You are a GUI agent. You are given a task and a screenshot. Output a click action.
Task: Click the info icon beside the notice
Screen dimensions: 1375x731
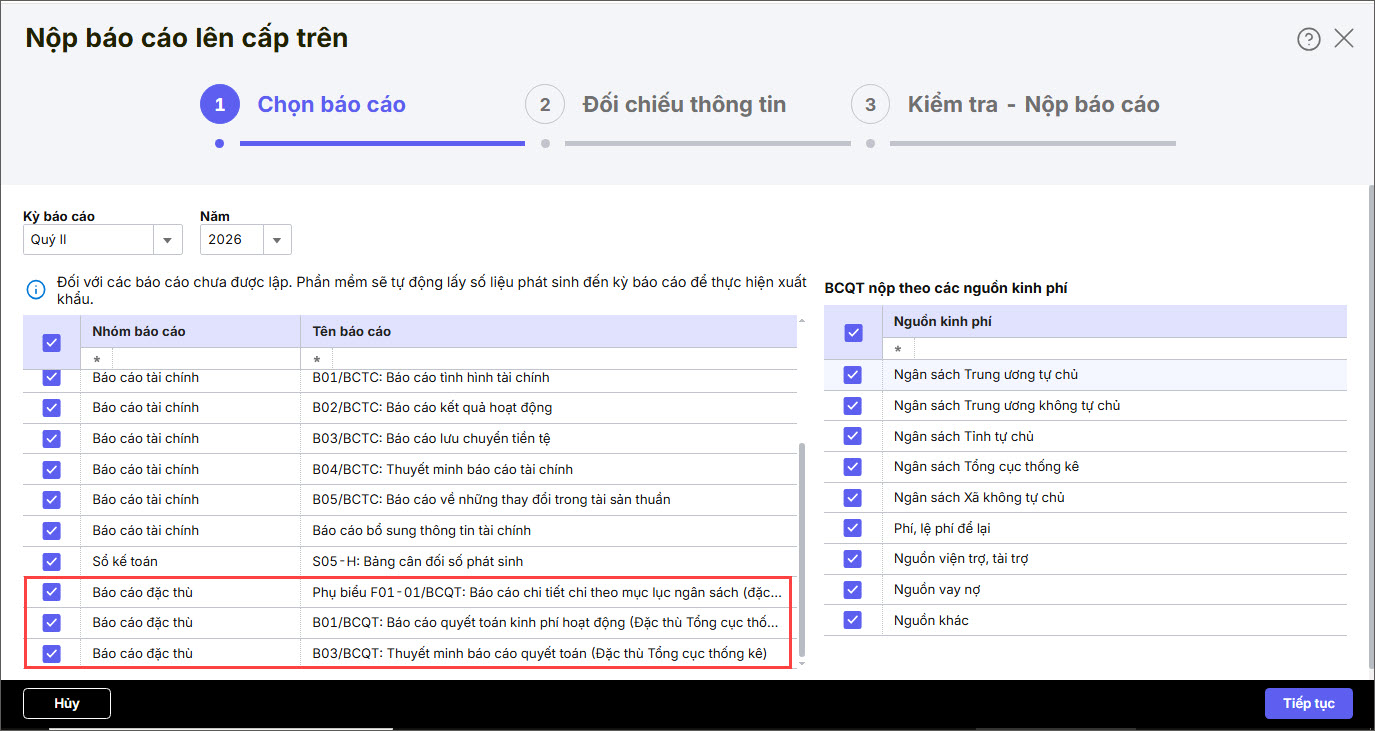pyautogui.click(x=36, y=290)
